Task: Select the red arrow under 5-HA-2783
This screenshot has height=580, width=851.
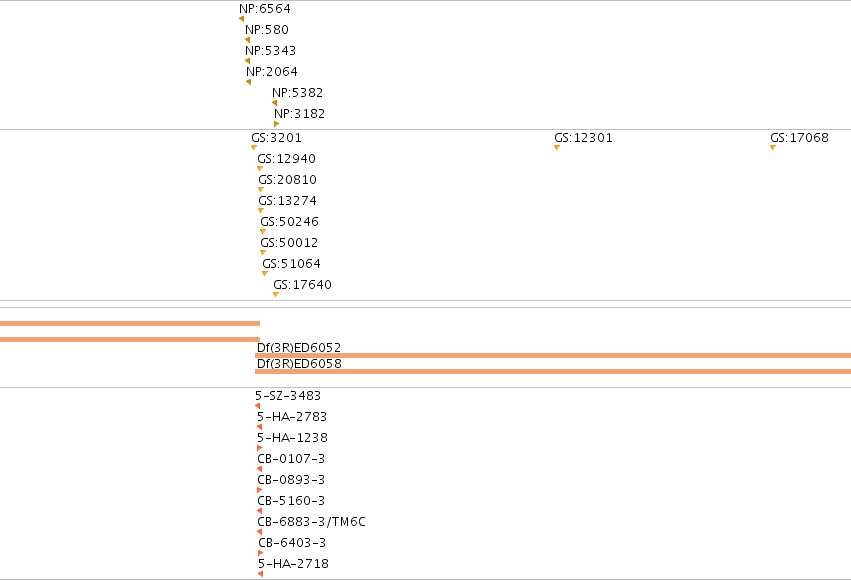Action: click(x=259, y=427)
